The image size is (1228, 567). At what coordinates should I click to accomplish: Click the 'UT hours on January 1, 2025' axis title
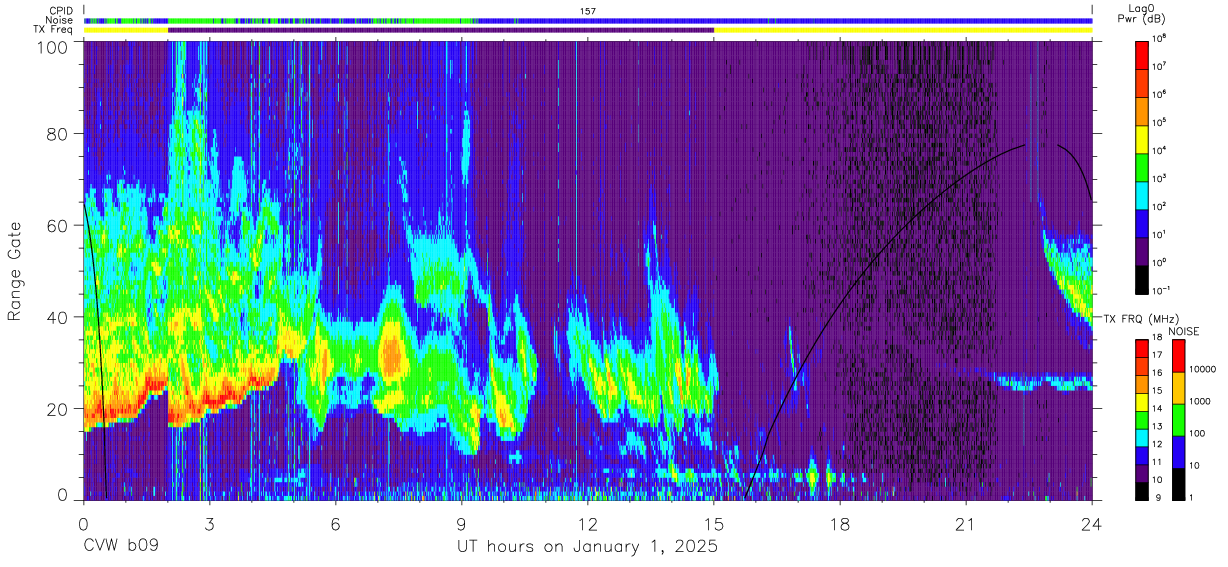coord(587,547)
